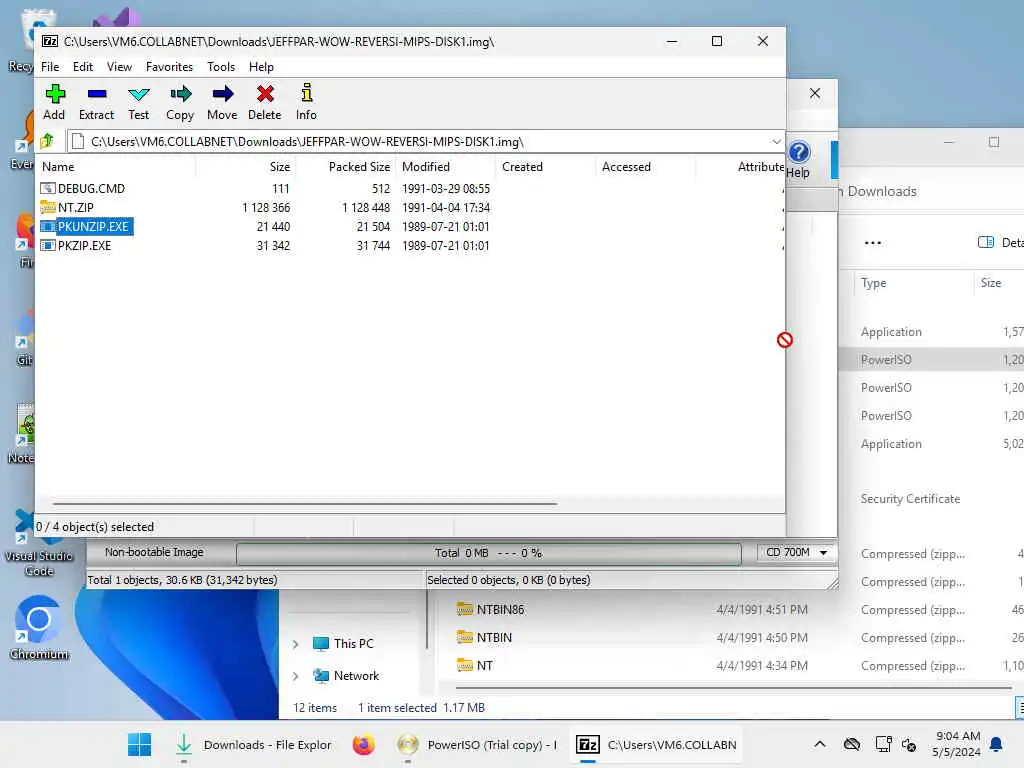Viewport: 1024px width, 768px height.
Task: Click the Windows Start button
Action: coord(139,744)
